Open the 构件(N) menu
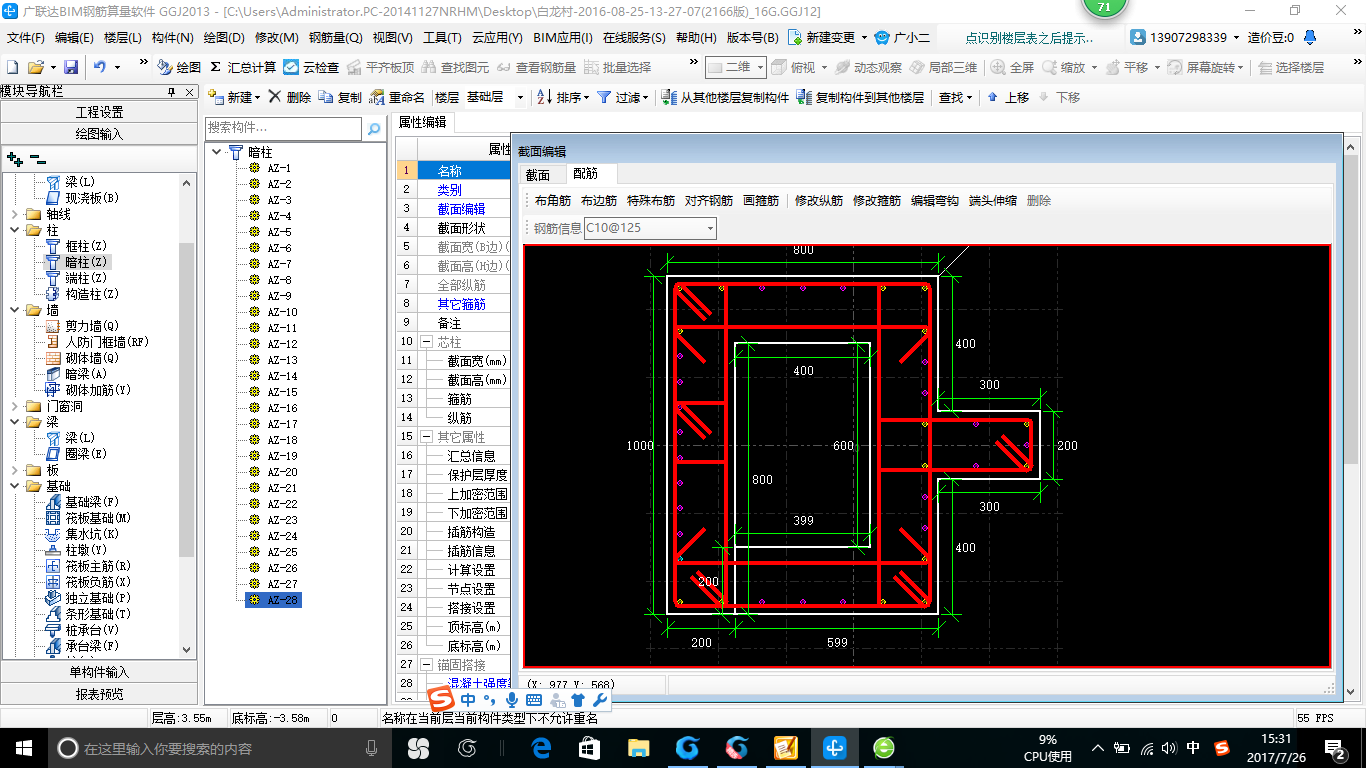This screenshot has width=1366, height=768. (172, 37)
